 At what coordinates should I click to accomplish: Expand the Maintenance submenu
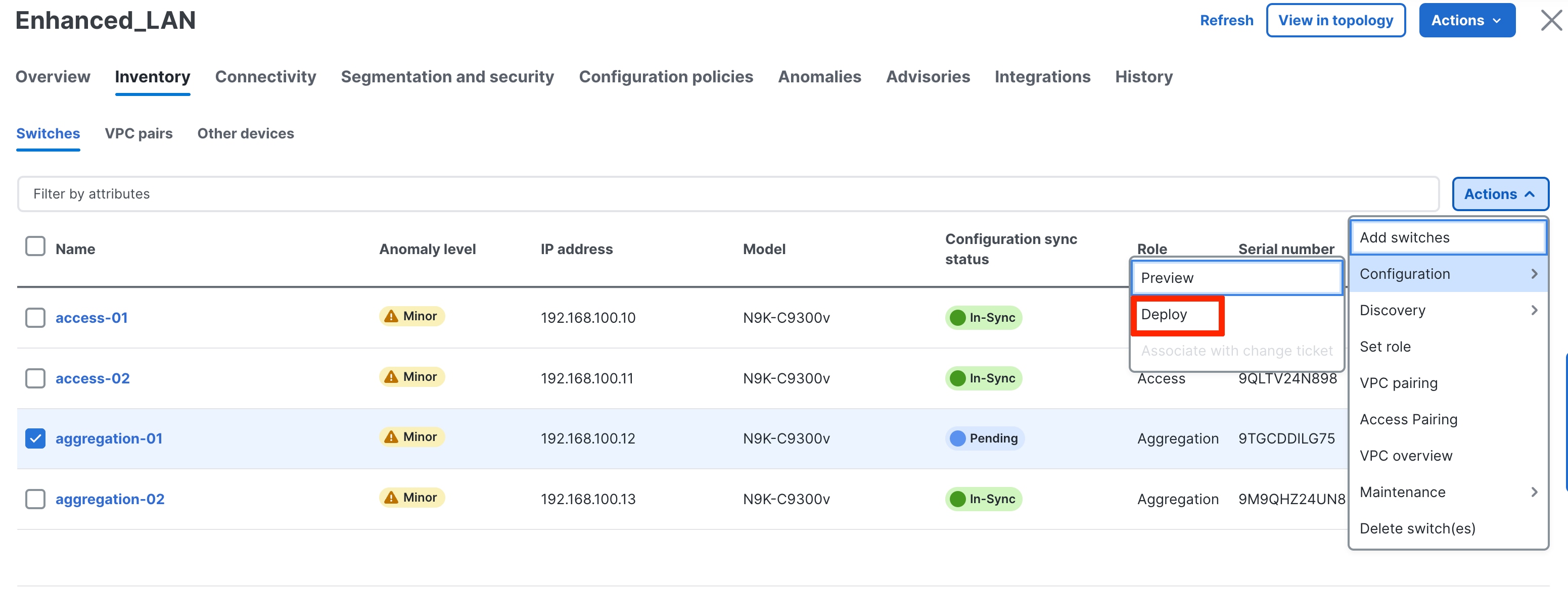[1448, 492]
